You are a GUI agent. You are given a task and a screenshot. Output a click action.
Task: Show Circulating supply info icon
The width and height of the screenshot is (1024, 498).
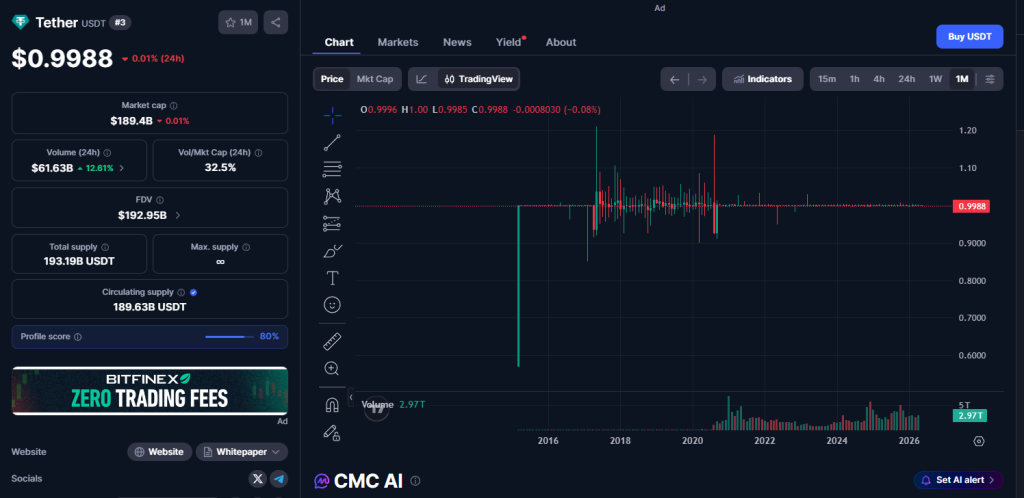[x=181, y=292]
